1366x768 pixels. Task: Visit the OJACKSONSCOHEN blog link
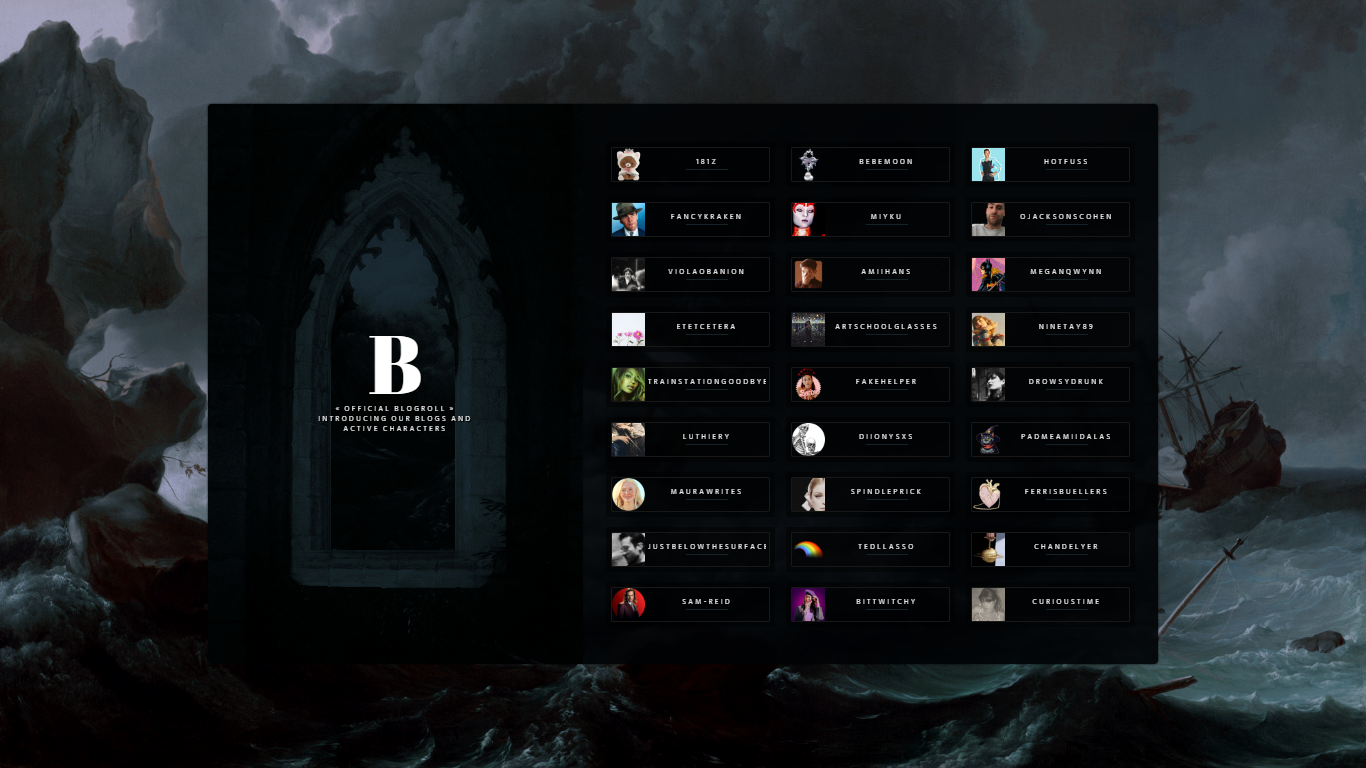pyautogui.click(x=1066, y=217)
